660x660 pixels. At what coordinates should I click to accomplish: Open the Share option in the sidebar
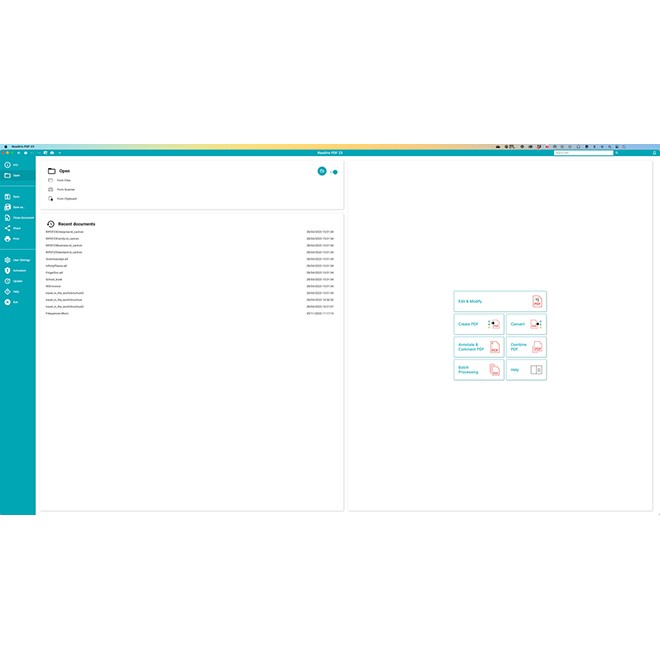(x=13, y=228)
